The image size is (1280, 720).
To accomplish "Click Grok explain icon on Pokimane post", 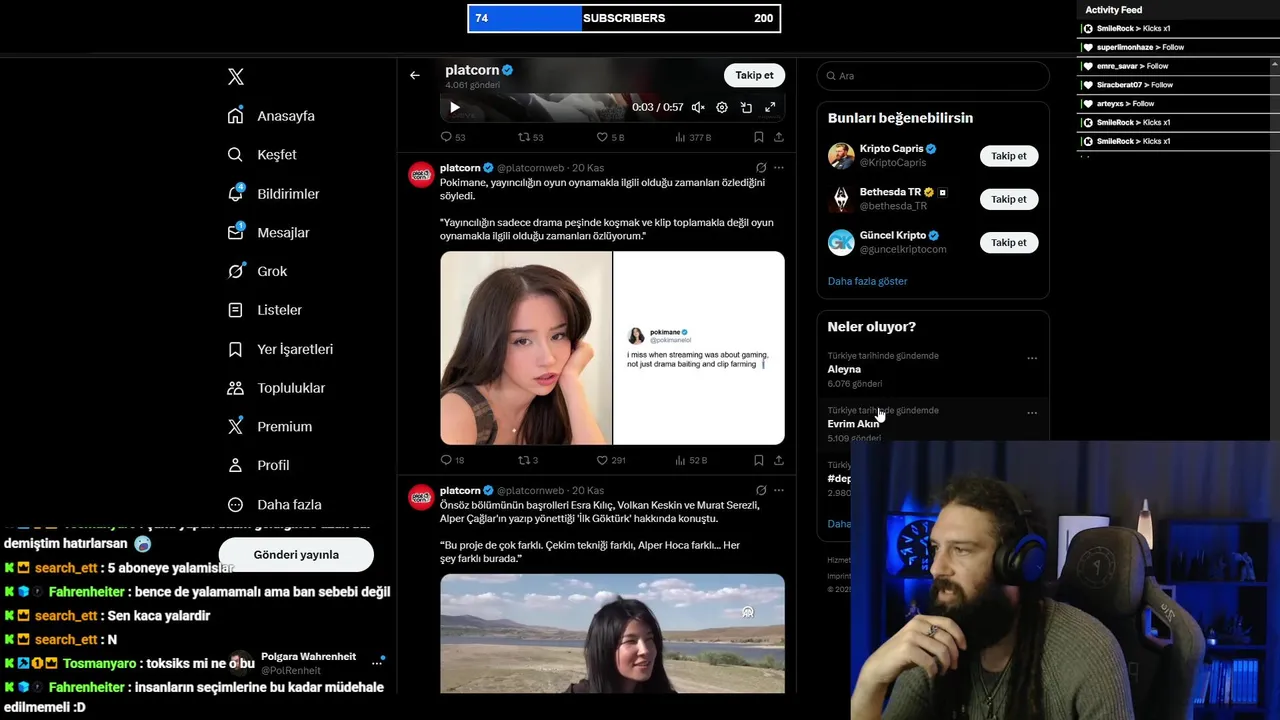I will coord(761,168).
